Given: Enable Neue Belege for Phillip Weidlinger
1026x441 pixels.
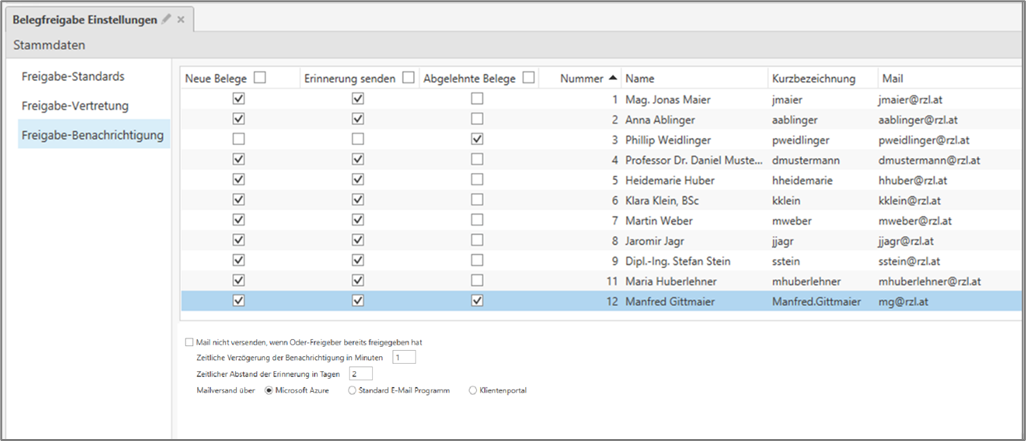Looking at the screenshot, I should 238,139.
